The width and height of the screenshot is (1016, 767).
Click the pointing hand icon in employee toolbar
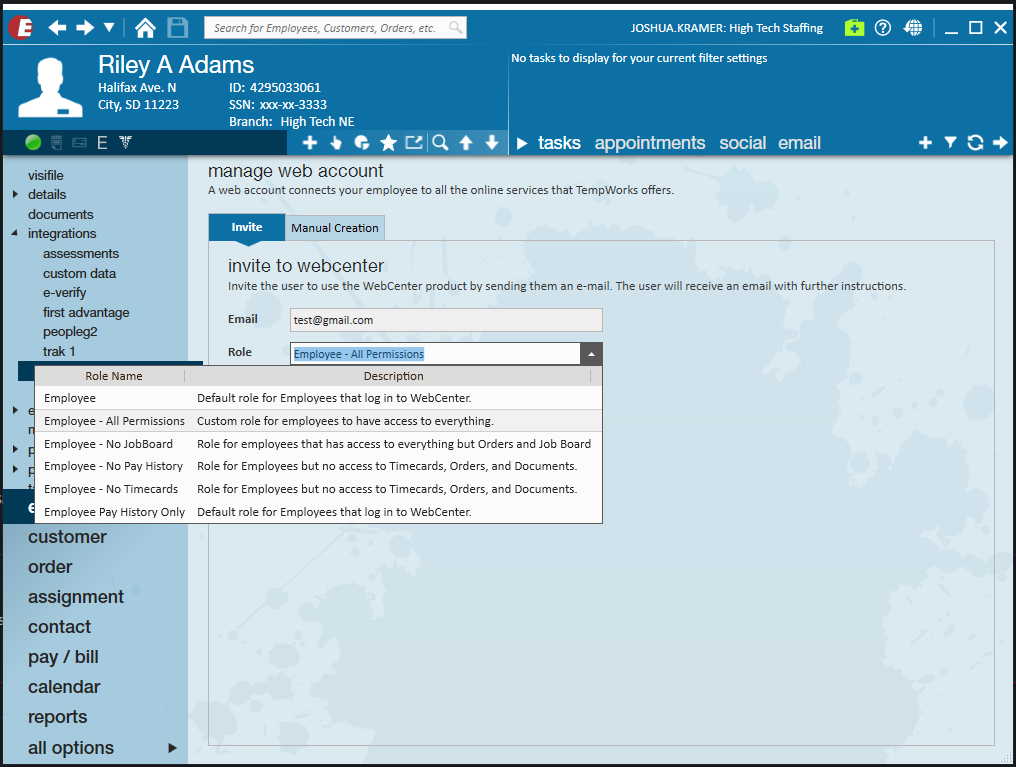coord(336,143)
